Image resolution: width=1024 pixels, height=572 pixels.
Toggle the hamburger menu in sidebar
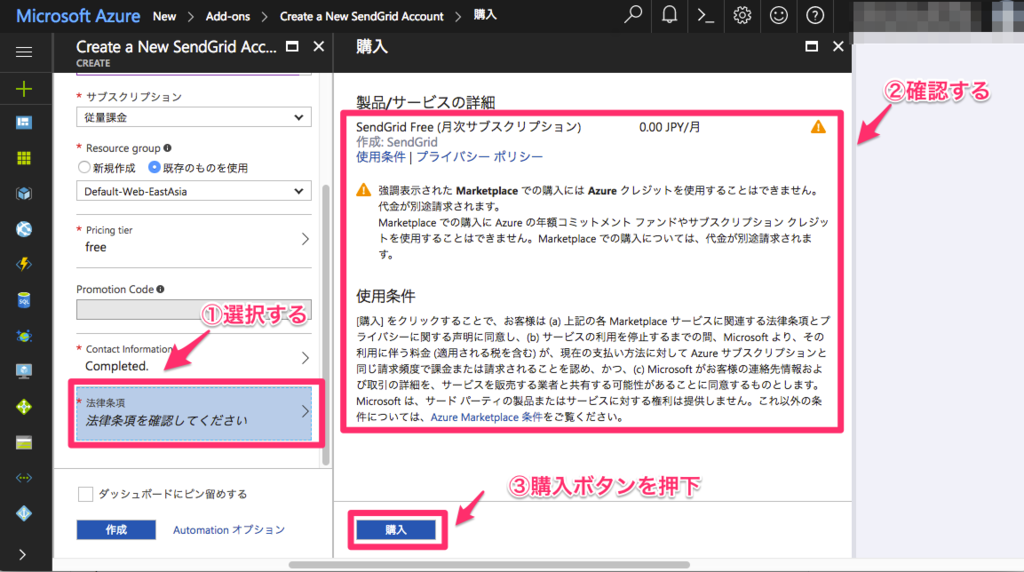pyautogui.click(x=24, y=52)
